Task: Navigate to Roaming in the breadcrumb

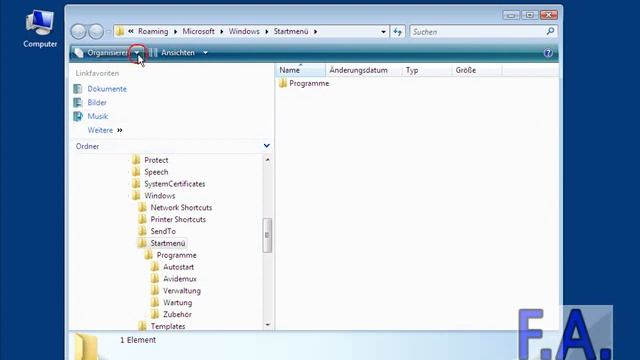Action: tap(153, 31)
